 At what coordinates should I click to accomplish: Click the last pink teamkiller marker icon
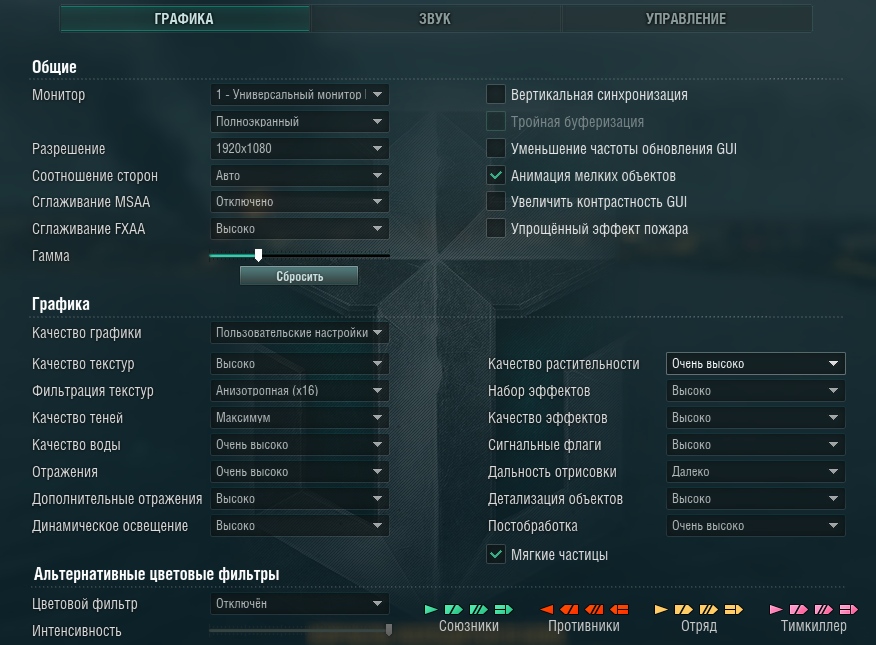(x=849, y=609)
